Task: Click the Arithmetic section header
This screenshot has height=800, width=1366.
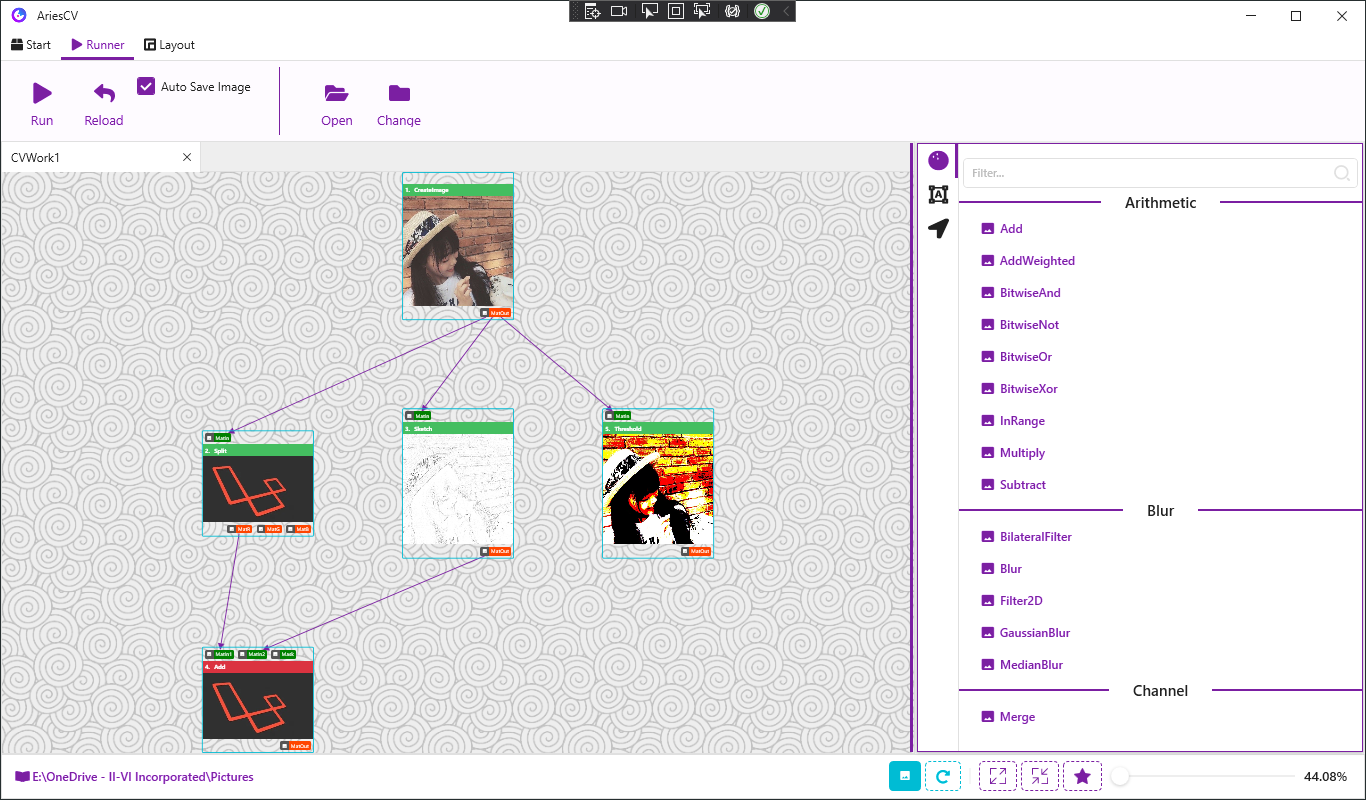Action: [x=1160, y=203]
